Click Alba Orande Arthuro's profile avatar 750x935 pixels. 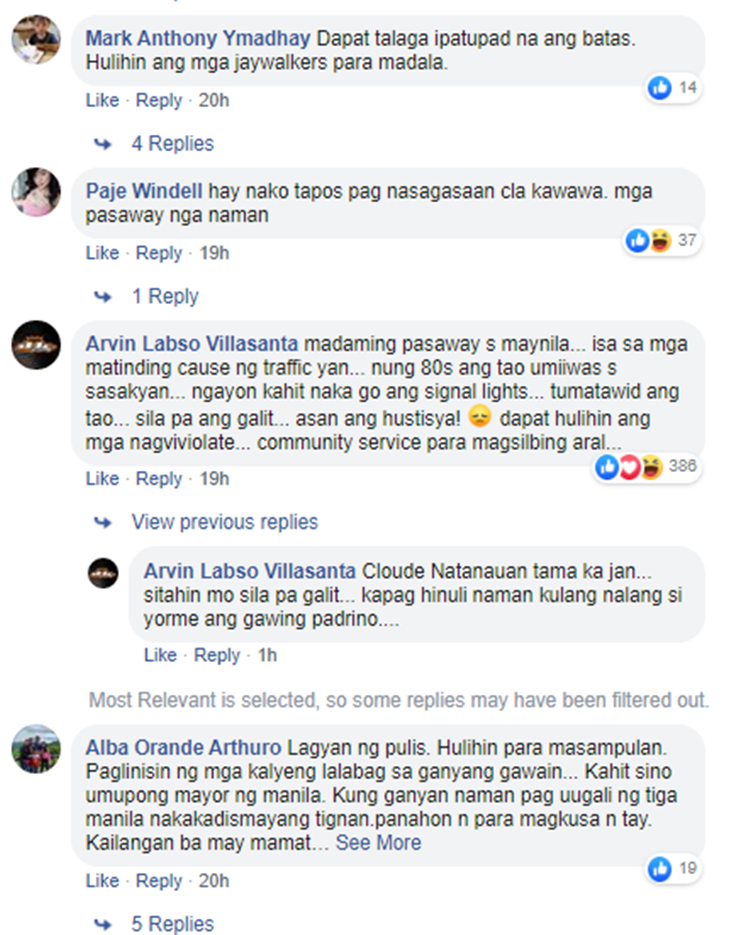36,749
